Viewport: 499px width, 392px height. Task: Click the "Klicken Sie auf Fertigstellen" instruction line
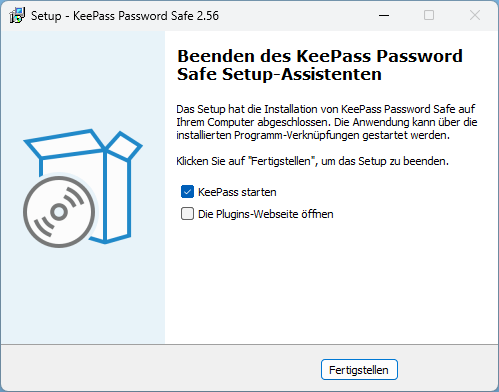pyautogui.click(x=312, y=161)
